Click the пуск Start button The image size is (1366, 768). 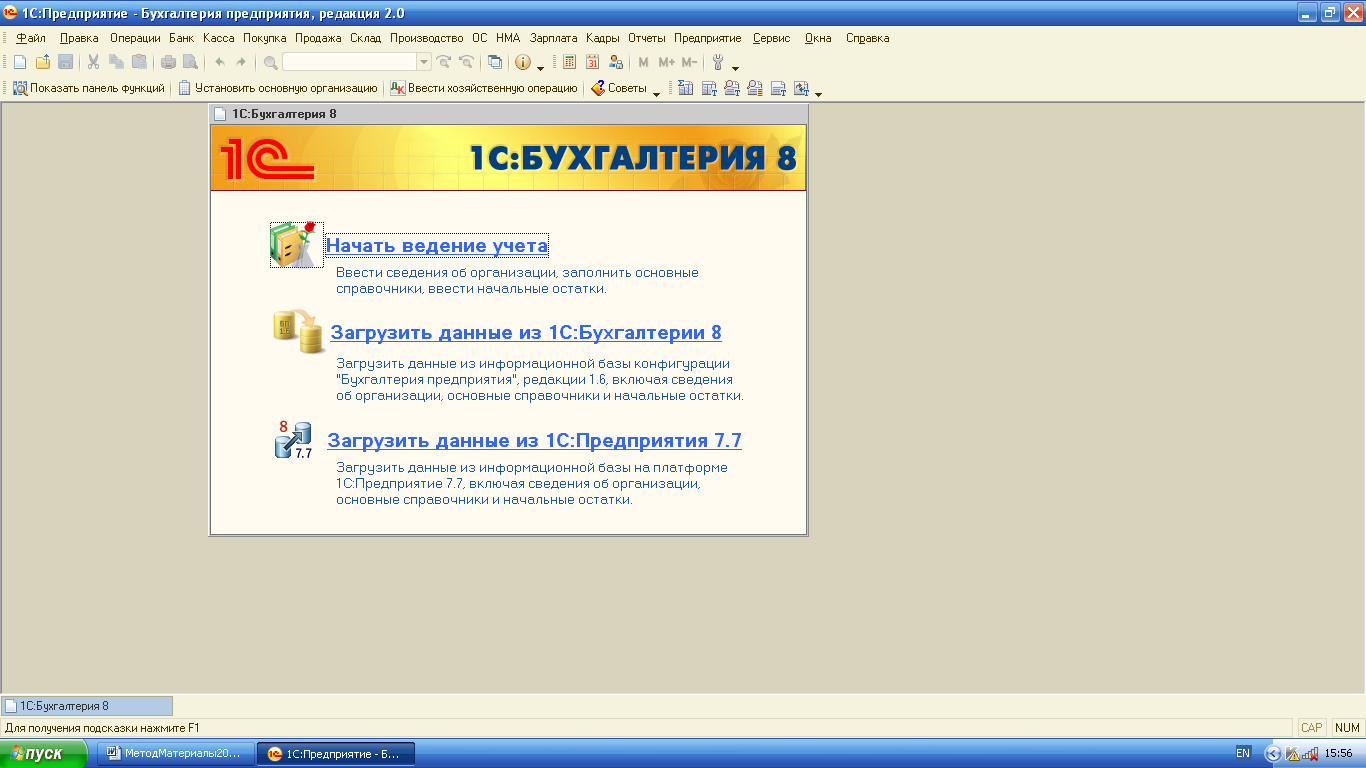tap(45, 754)
